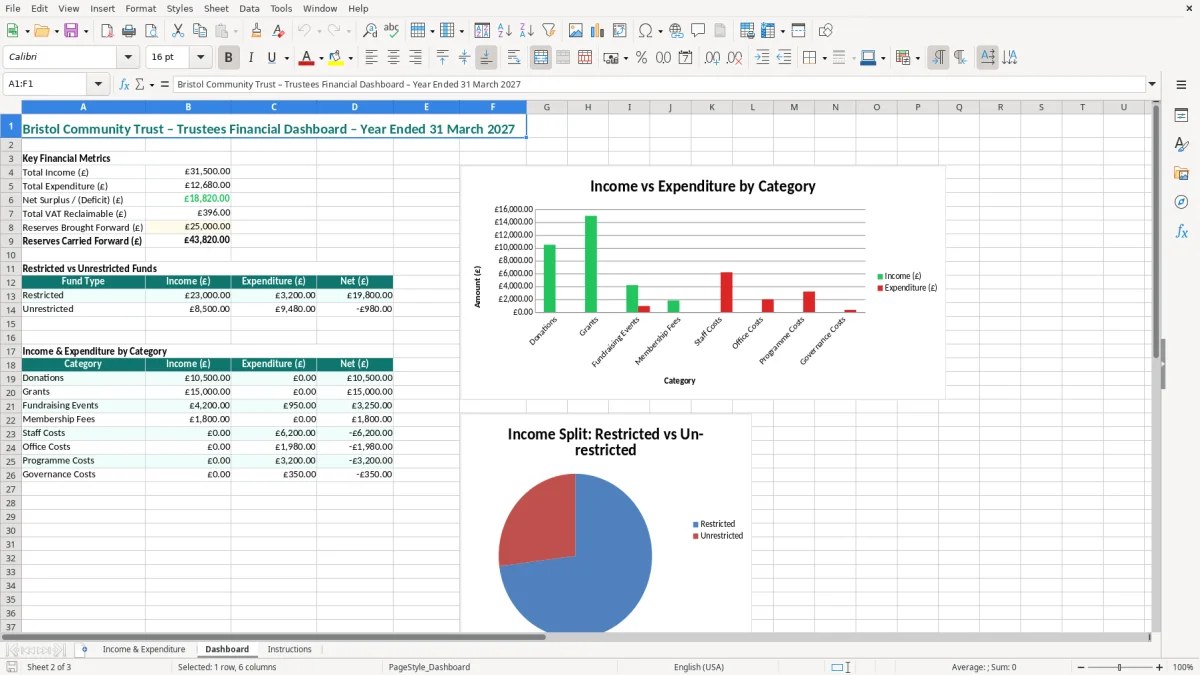Open sidebar Properties panel icon
The width and height of the screenshot is (1200, 675).
click(1181, 116)
